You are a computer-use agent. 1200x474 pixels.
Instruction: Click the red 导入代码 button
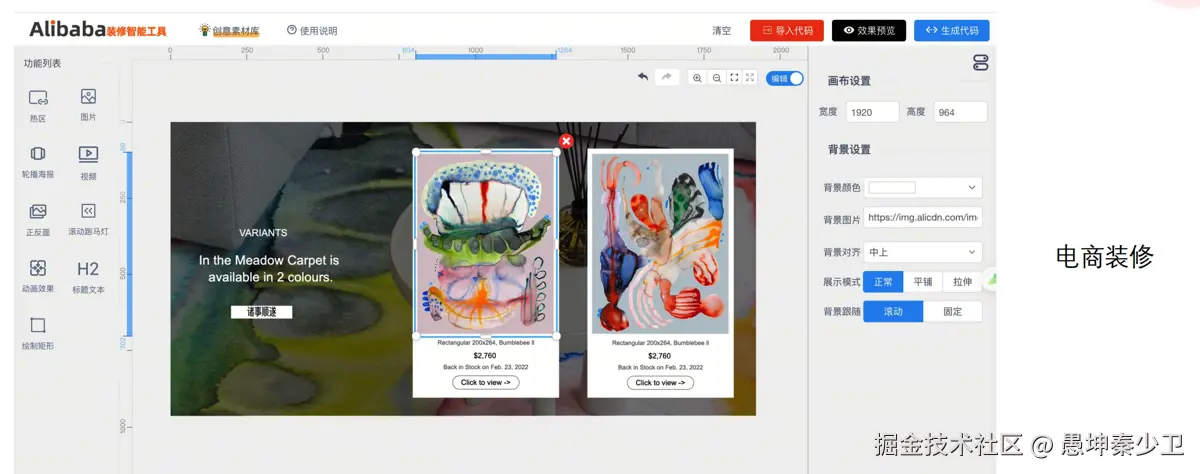(787, 31)
